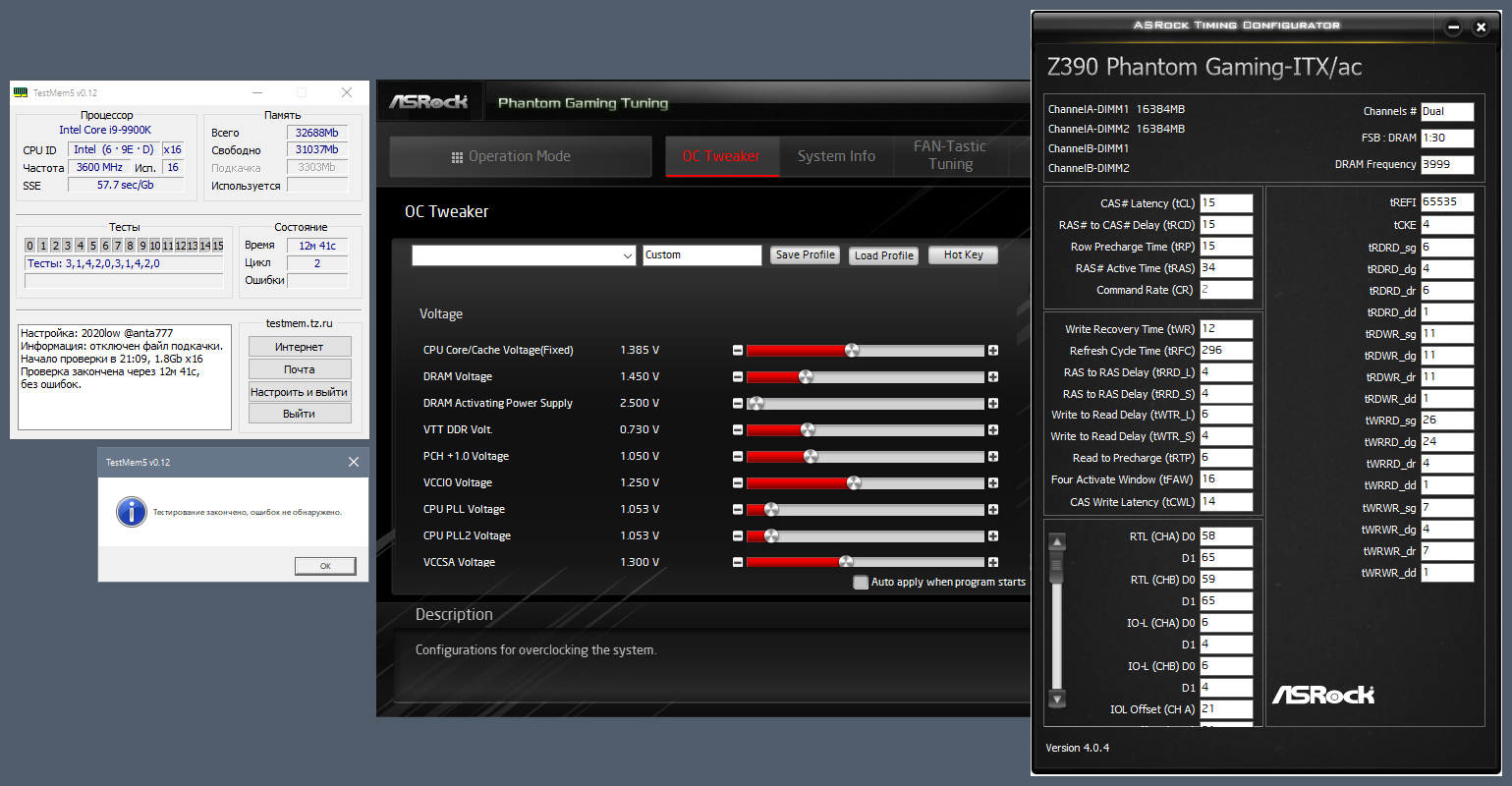
Task: Click the testmem.tz.ru link text
Action: click(300, 323)
